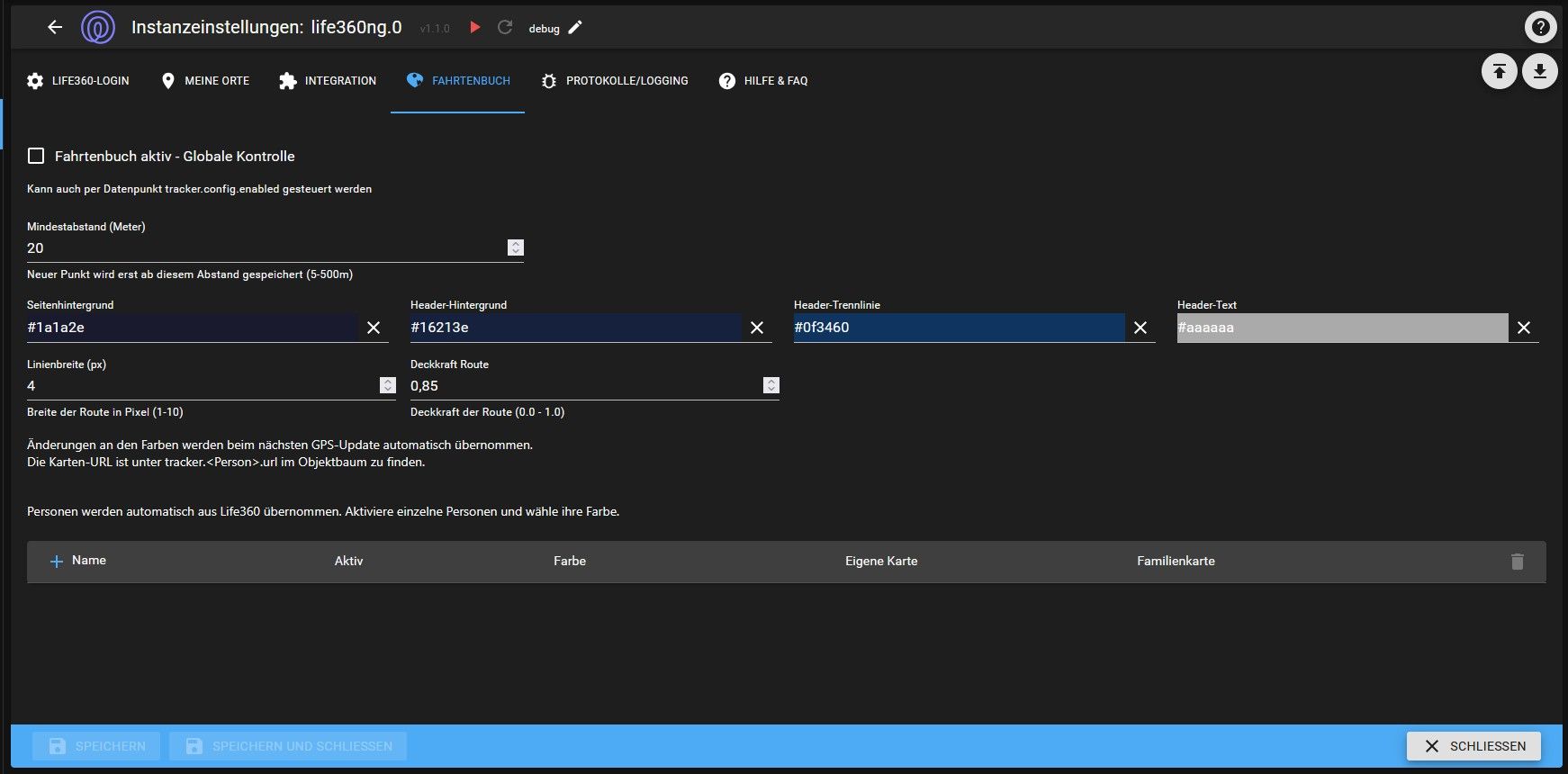Click the restart instance refresh icon
The width and height of the screenshot is (1568, 774).
click(505, 27)
